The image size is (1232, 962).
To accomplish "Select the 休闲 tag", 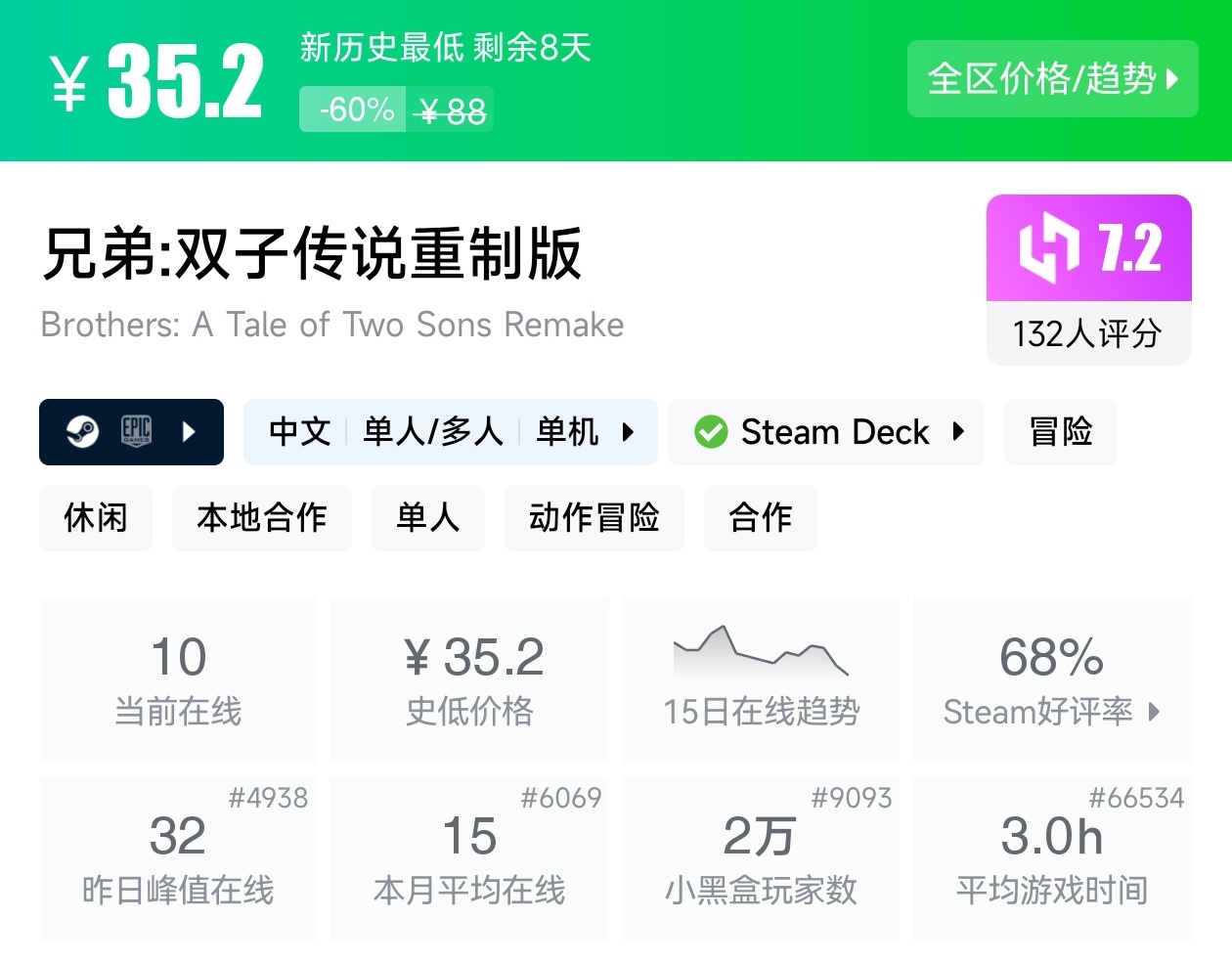I will 96,517.
